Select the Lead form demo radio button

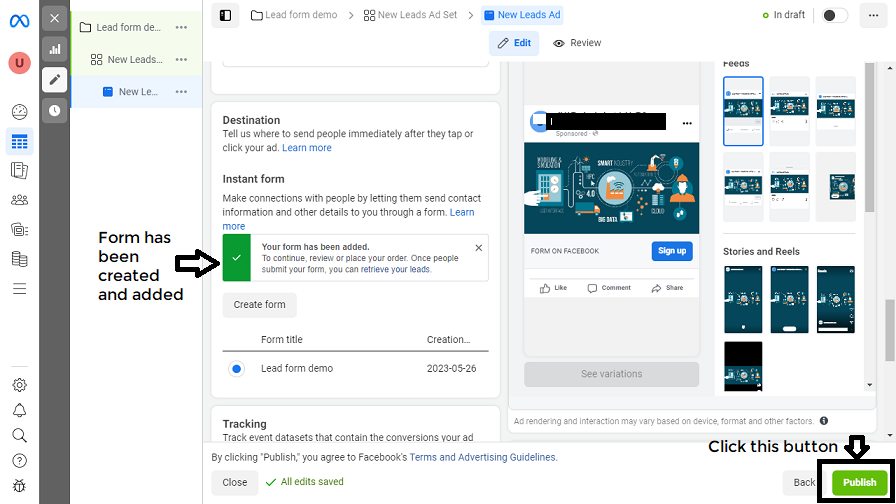click(237, 369)
